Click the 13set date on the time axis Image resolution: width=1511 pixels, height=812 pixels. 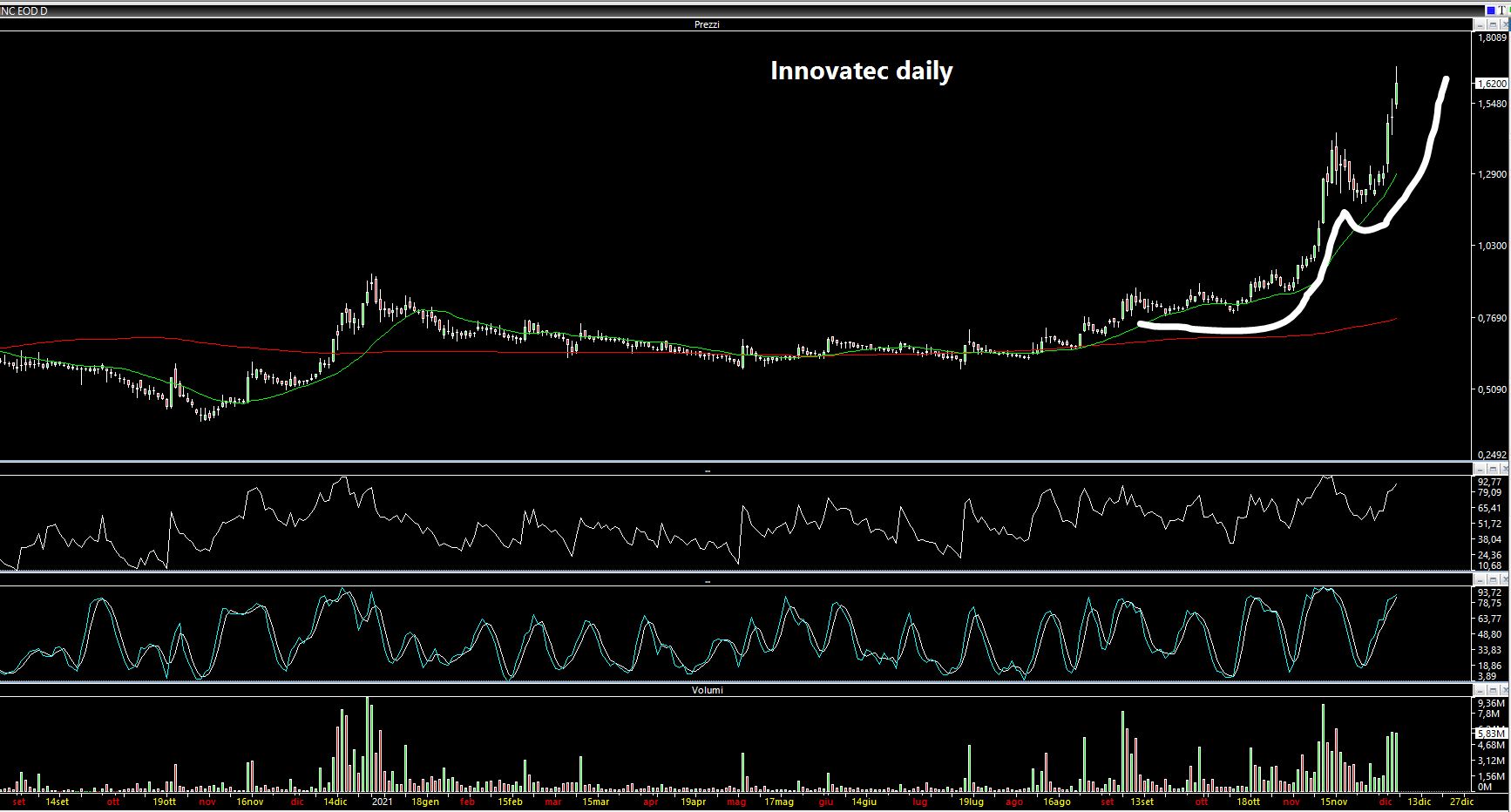tap(1142, 802)
